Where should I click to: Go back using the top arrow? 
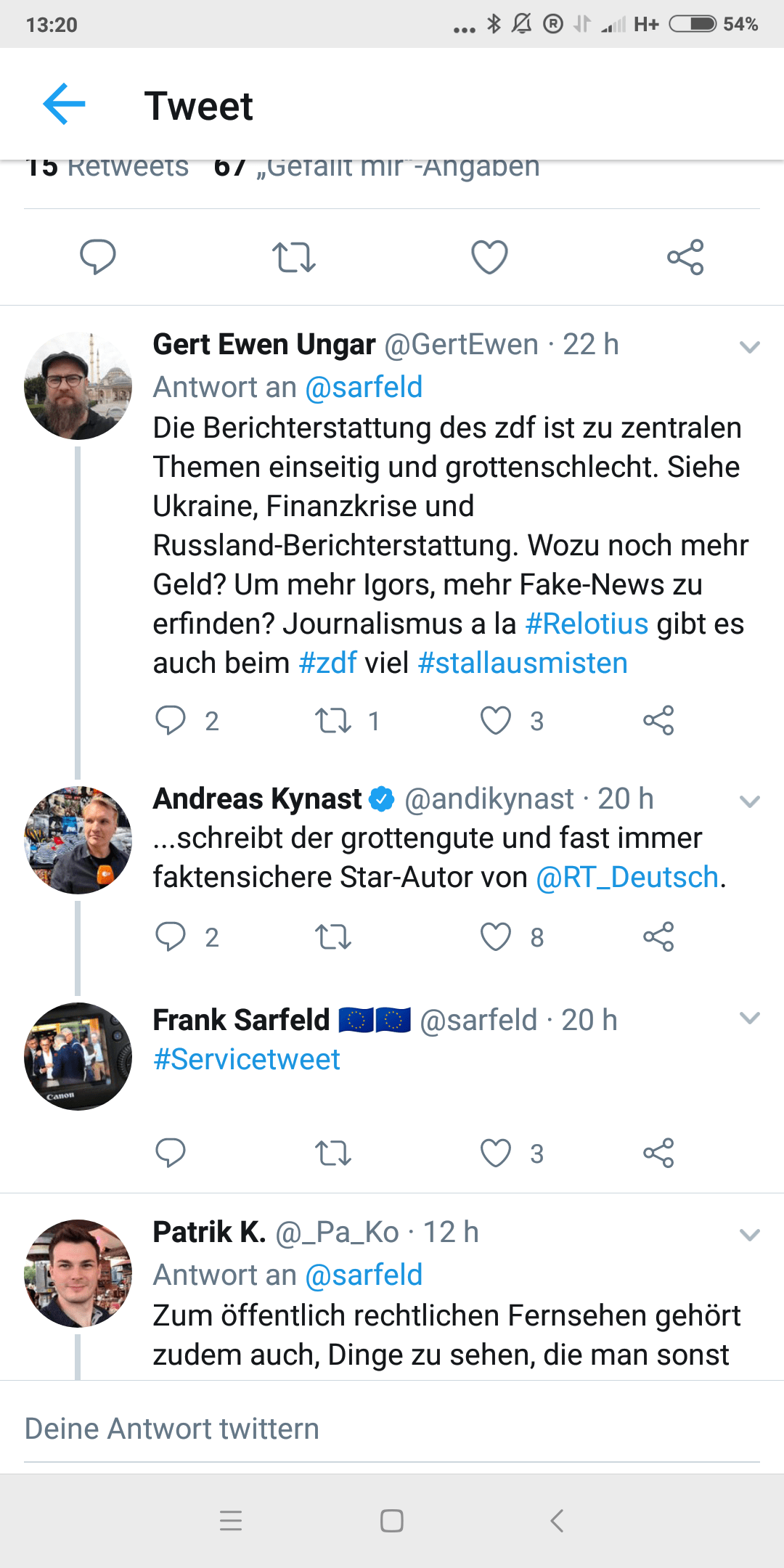tap(64, 104)
